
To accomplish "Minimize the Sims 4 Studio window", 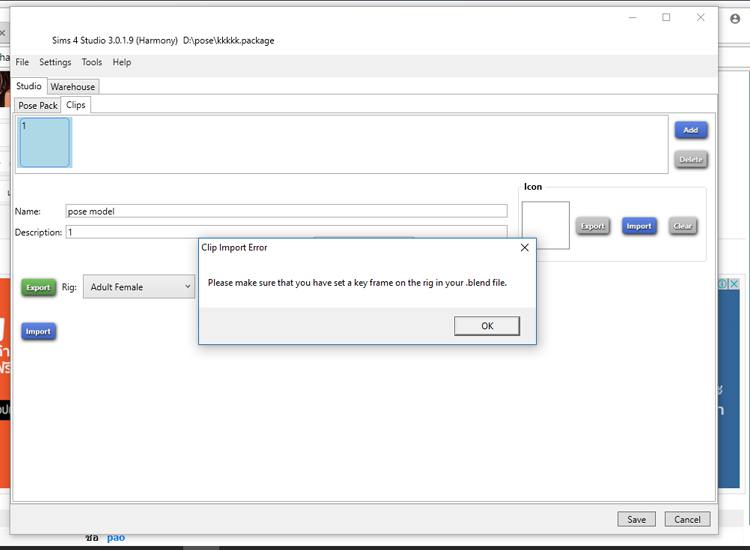I will point(632,17).
